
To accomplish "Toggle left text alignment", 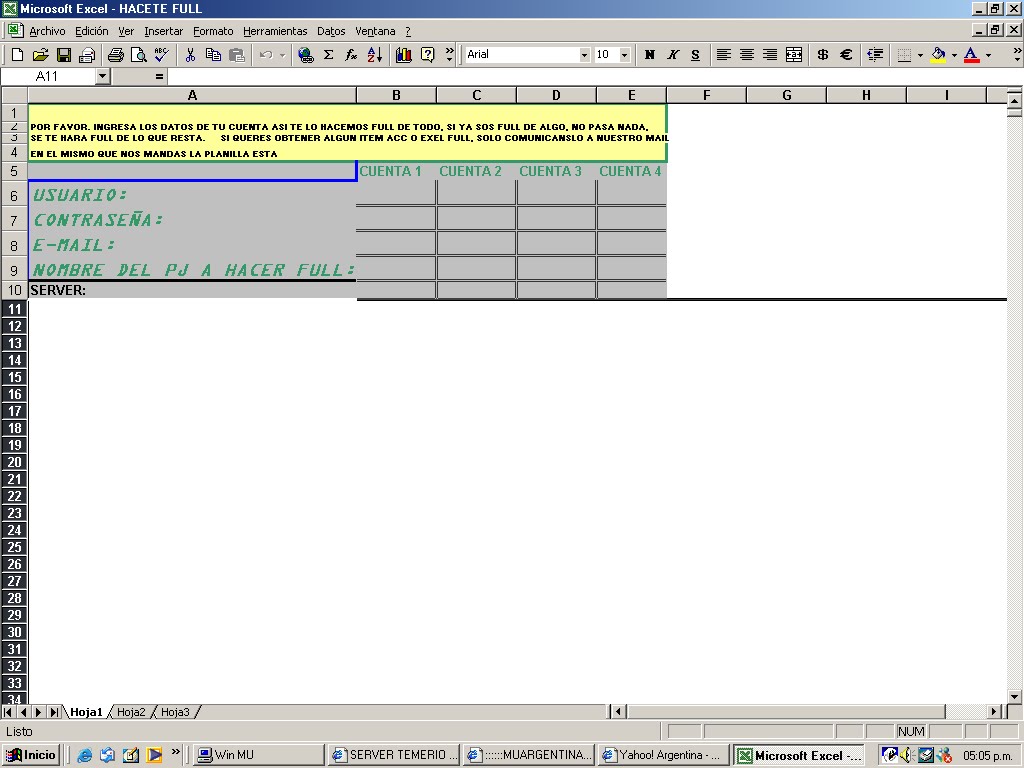I will click(724, 55).
